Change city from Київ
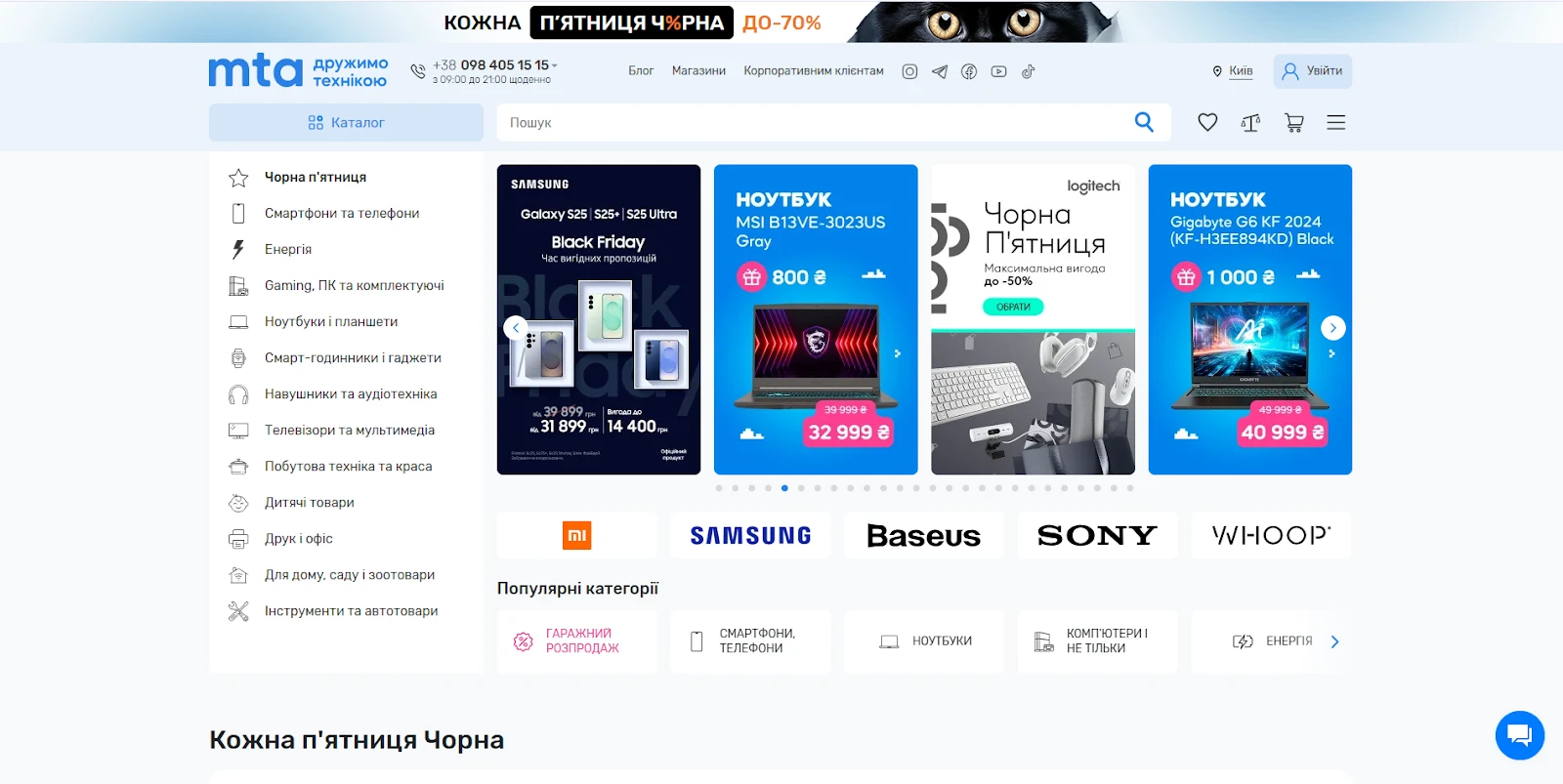1563x784 pixels. coord(1240,71)
